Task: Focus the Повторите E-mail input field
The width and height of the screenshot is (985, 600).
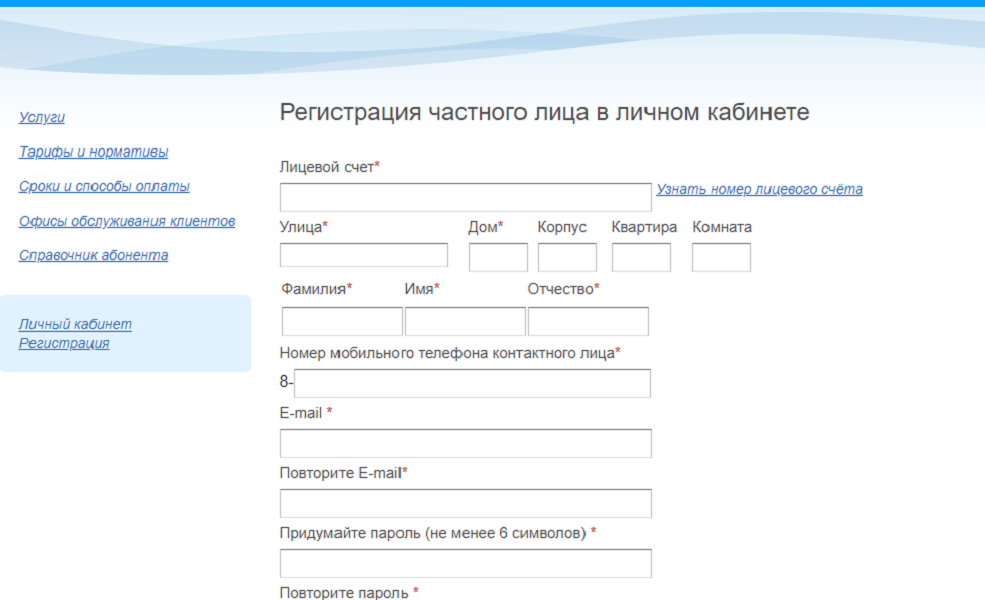Action: coord(465,503)
